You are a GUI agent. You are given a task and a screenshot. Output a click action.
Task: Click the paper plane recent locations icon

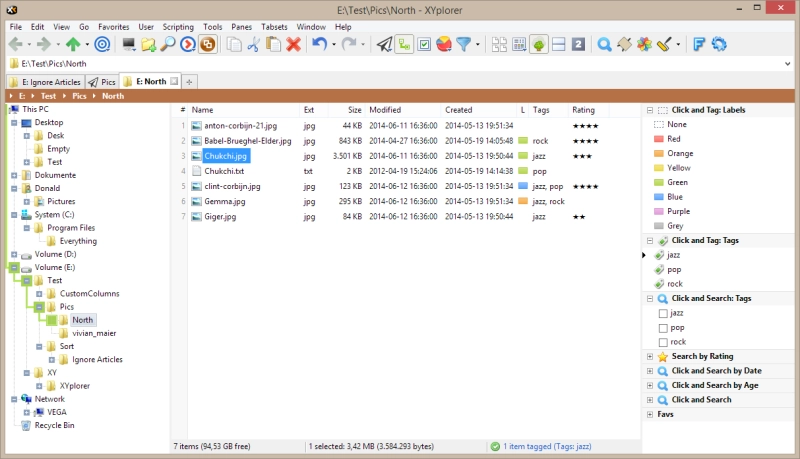[x=385, y=44]
